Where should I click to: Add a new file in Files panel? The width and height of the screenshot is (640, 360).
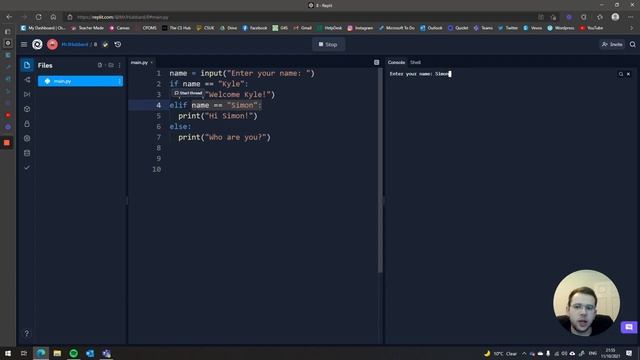click(100, 65)
